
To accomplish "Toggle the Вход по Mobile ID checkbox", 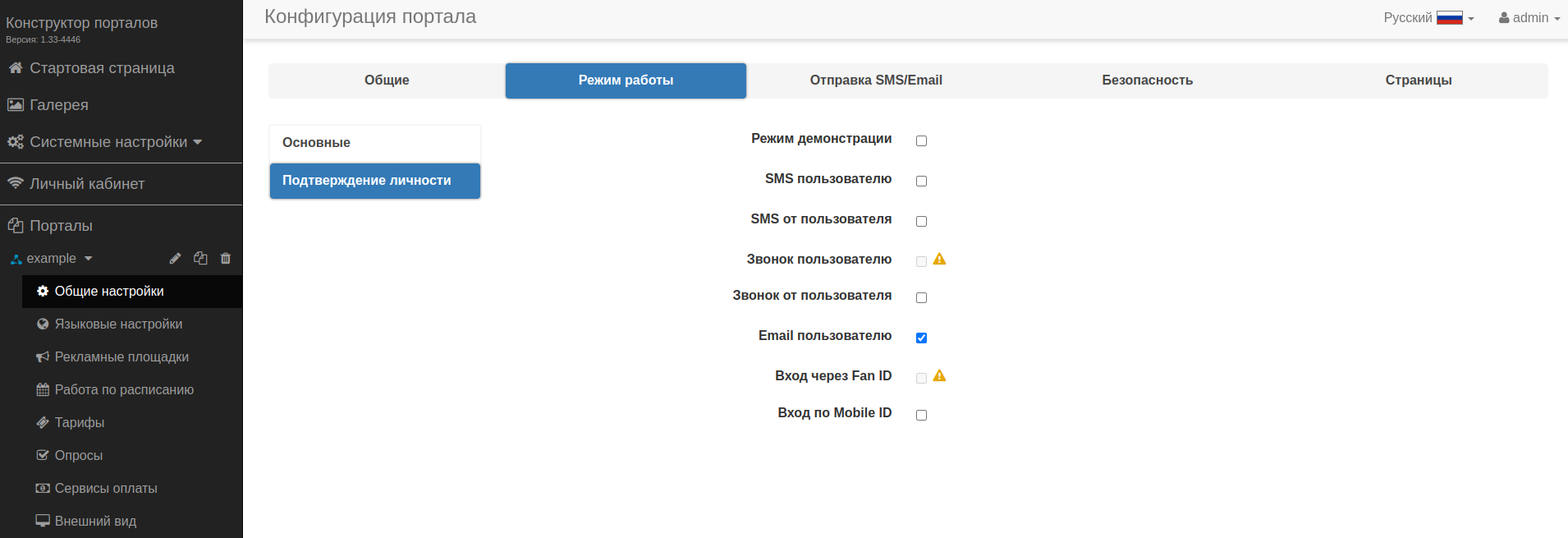I will [921, 416].
